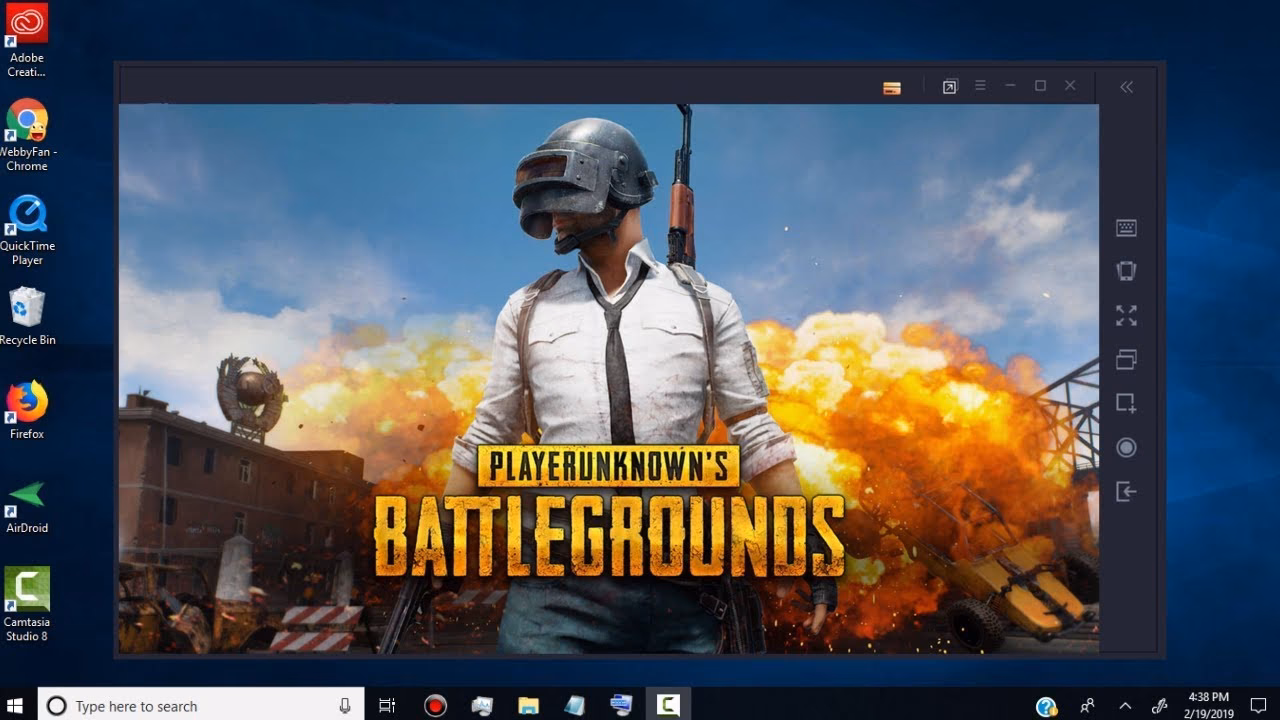Image resolution: width=1280 pixels, height=720 pixels.
Task: Enter fullscreen using the sidebar expand icon
Action: (x=1126, y=316)
